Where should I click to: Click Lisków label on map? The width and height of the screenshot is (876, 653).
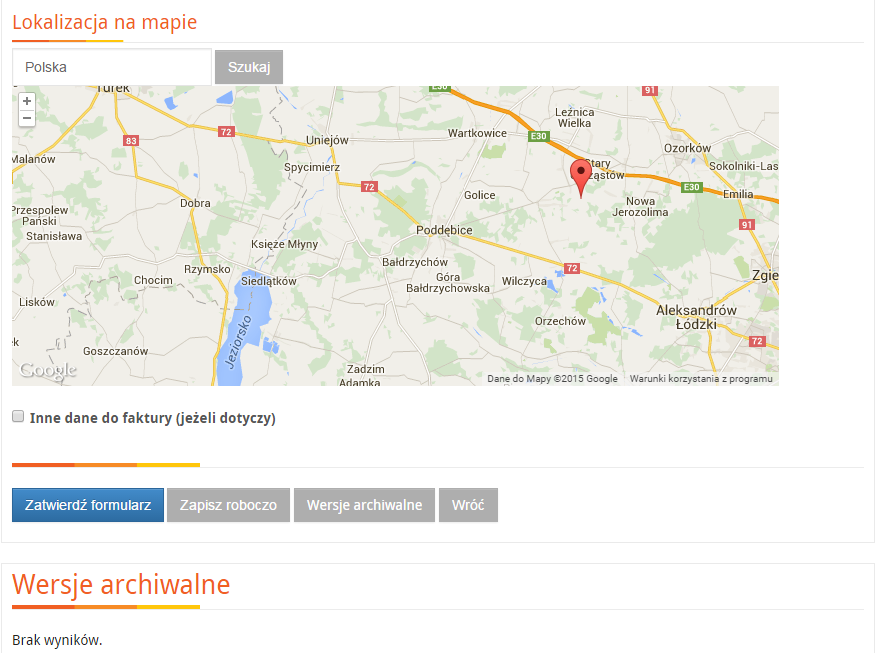(x=37, y=302)
